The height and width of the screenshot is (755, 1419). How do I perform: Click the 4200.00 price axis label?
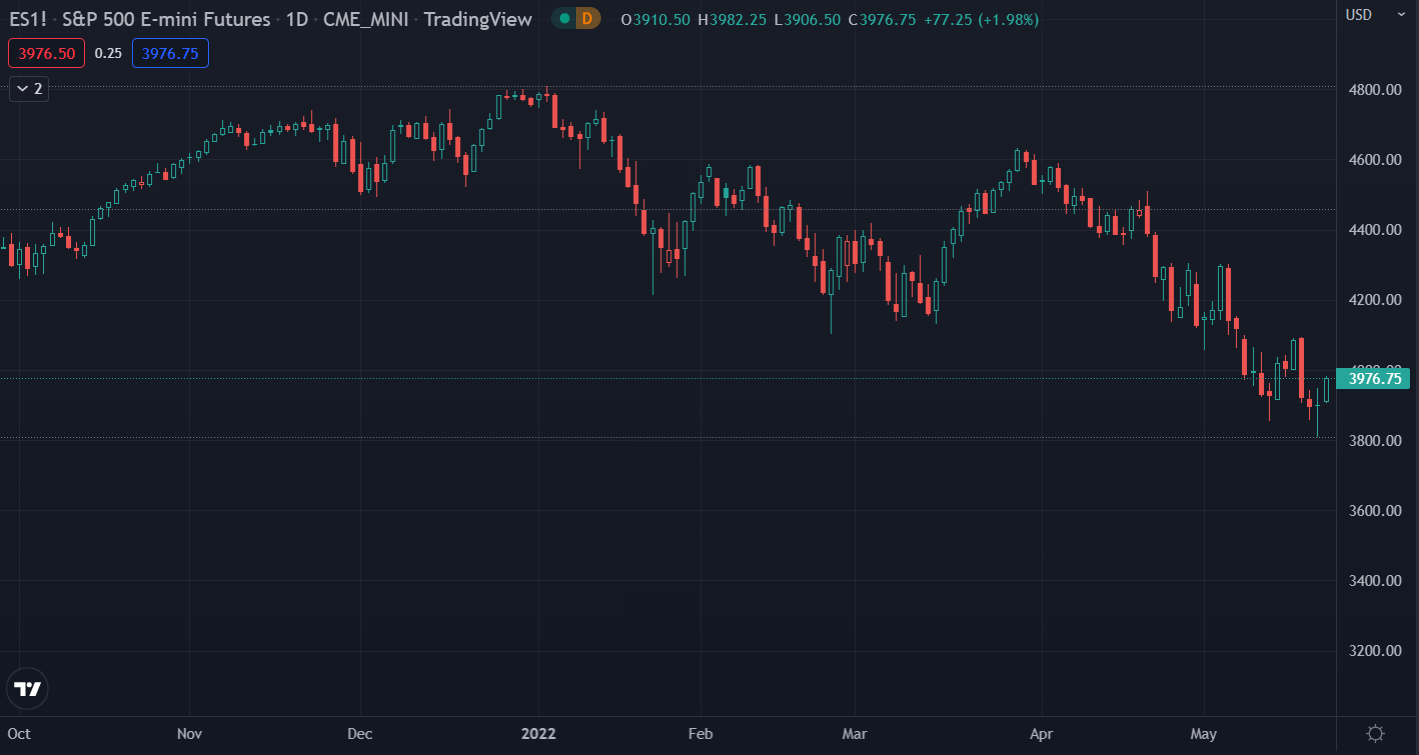point(1374,300)
